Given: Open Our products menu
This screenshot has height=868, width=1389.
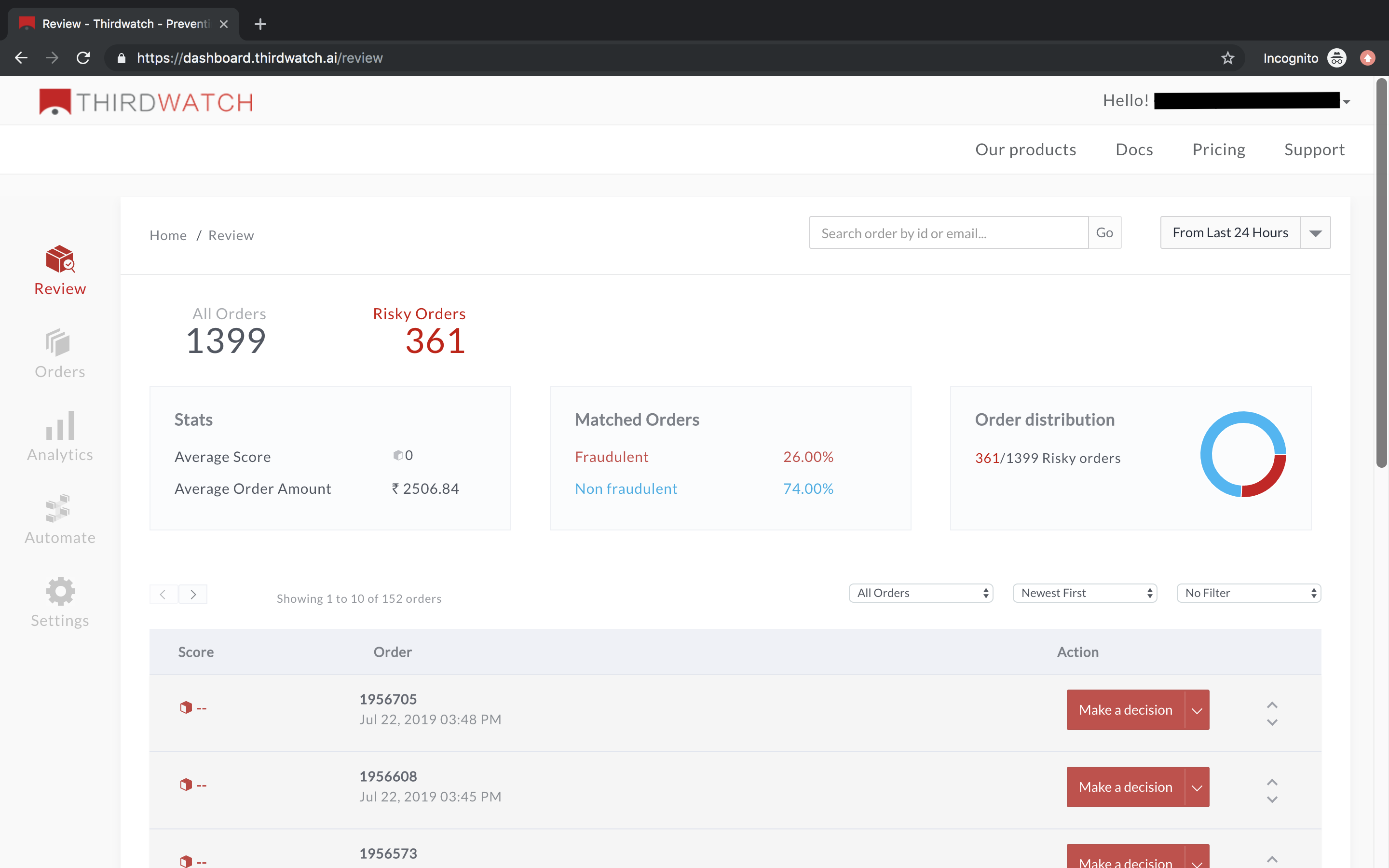Looking at the screenshot, I should [x=1026, y=149].
